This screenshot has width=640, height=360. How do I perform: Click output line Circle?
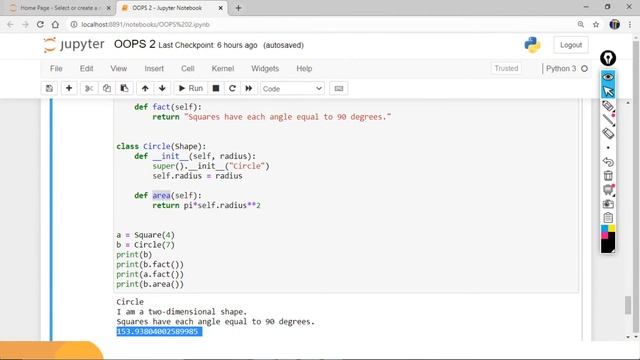tap(130, 302)
